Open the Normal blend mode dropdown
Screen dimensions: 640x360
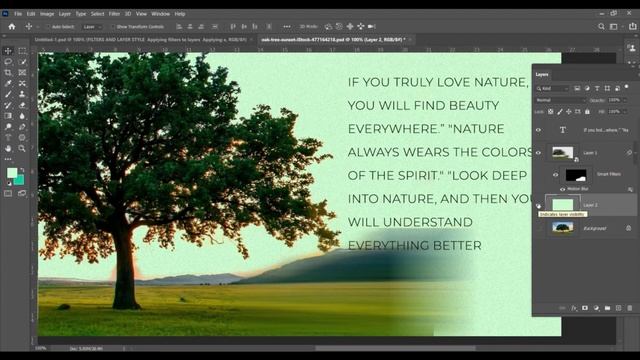pyautogui.click(x=560, y=100)
